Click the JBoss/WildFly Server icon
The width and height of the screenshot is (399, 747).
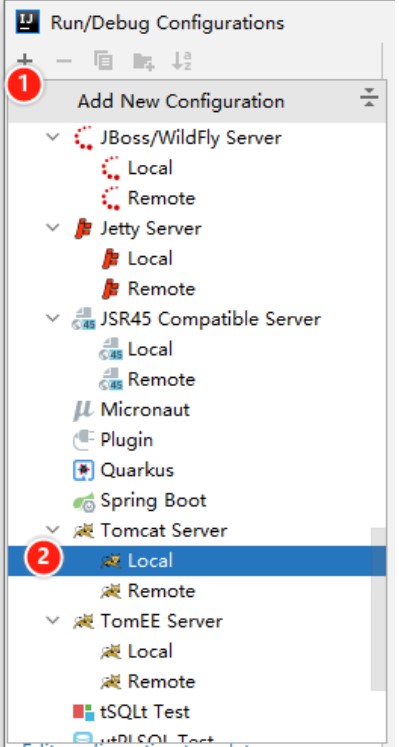tap(83, 138)
